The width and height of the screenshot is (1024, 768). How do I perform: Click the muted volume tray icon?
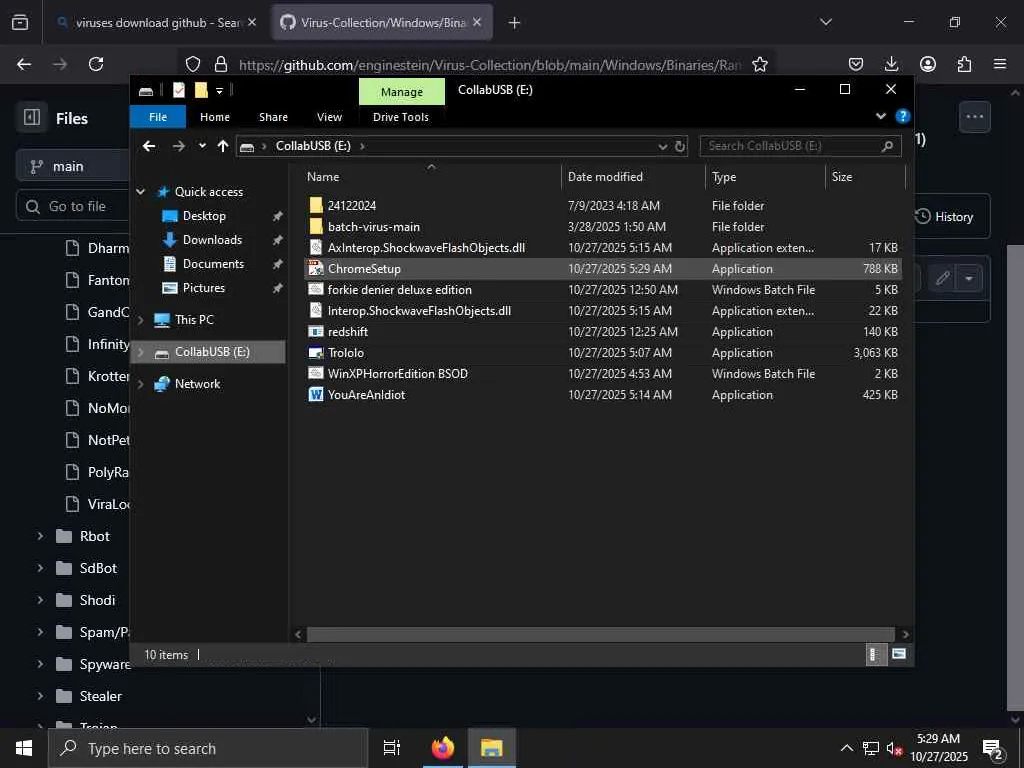[894, 749]
